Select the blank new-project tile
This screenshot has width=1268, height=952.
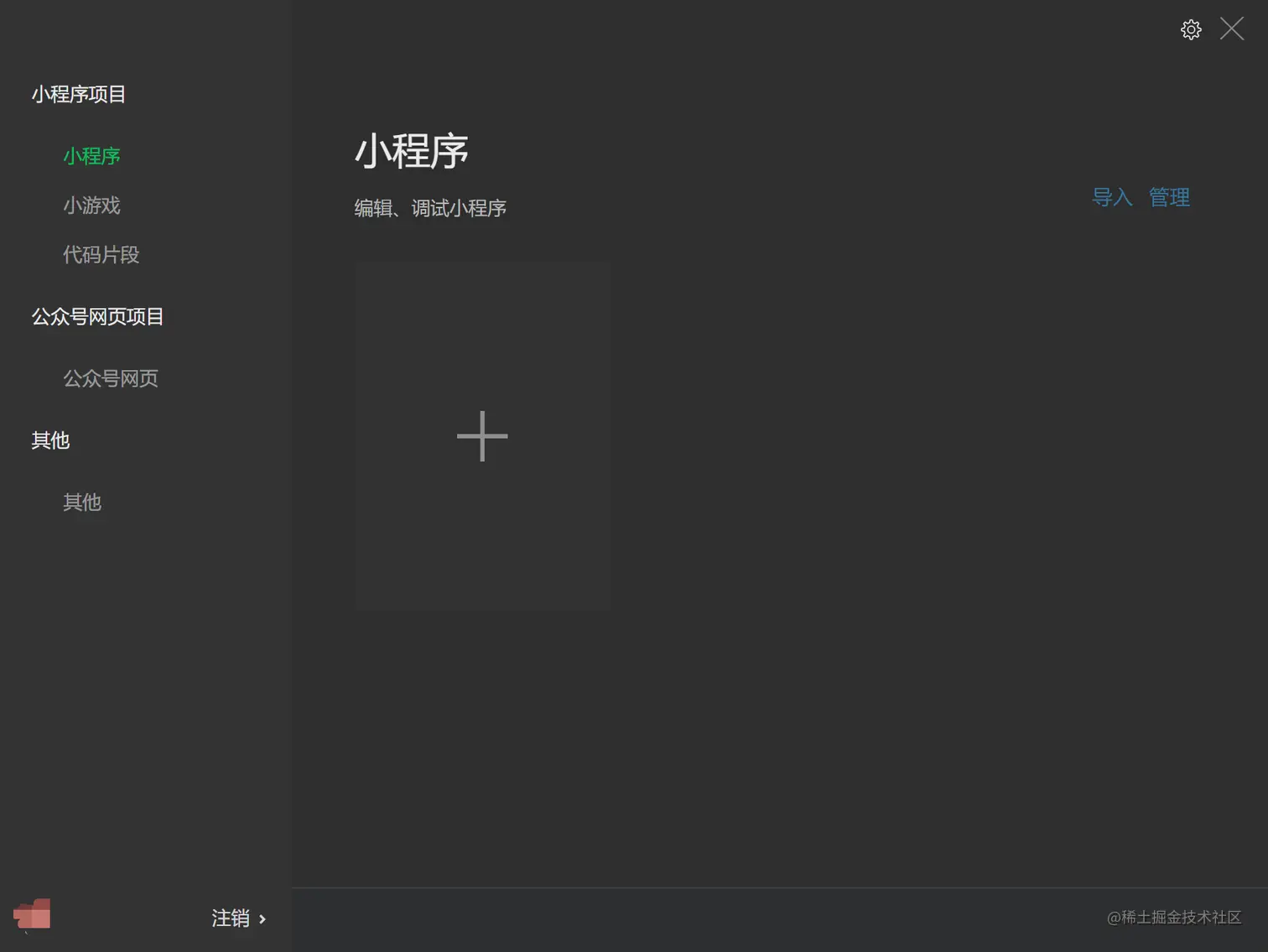[482, 436]
